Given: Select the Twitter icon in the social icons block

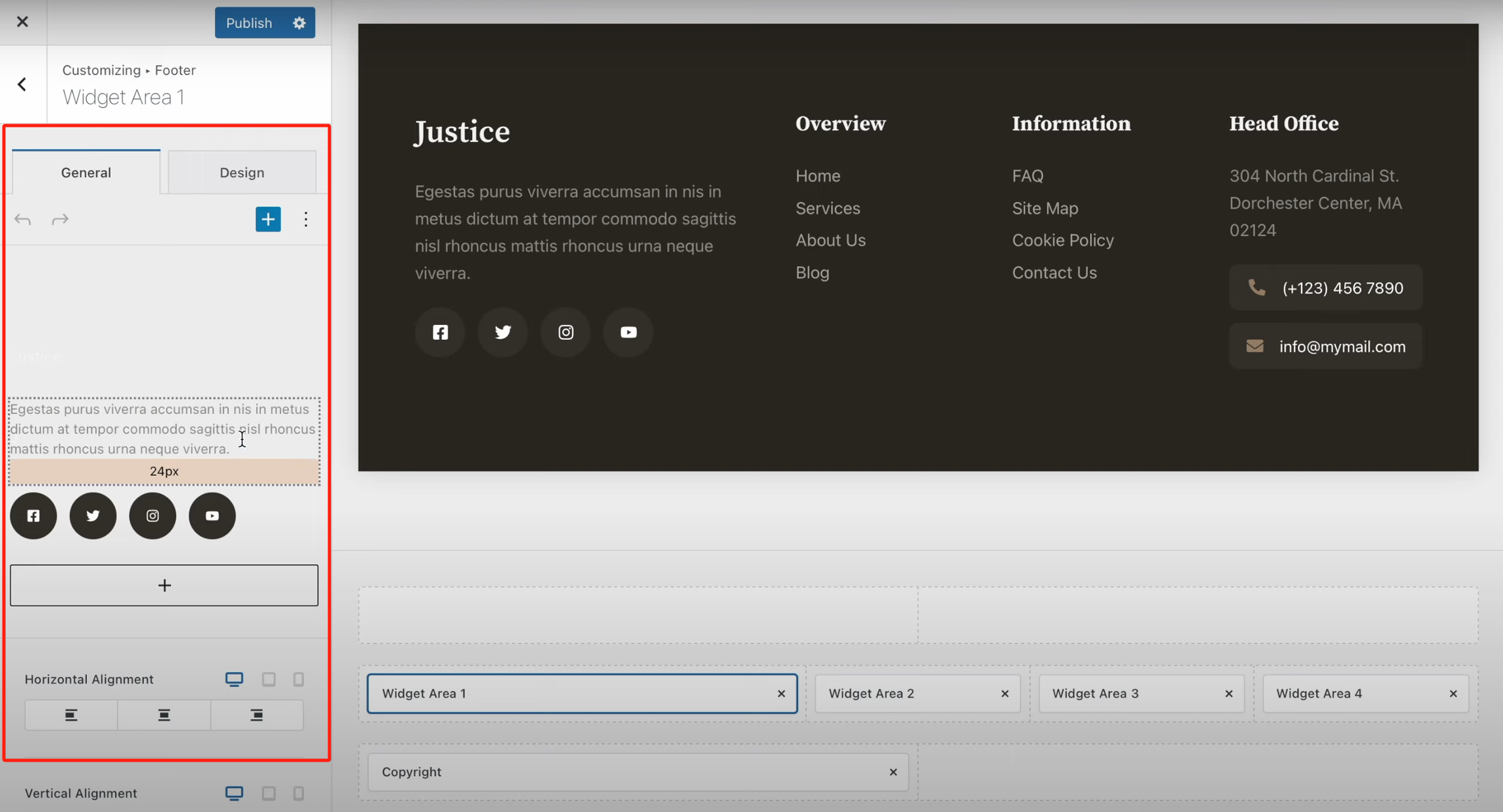Looking at the screenshot, I should [x=92, y=516].
